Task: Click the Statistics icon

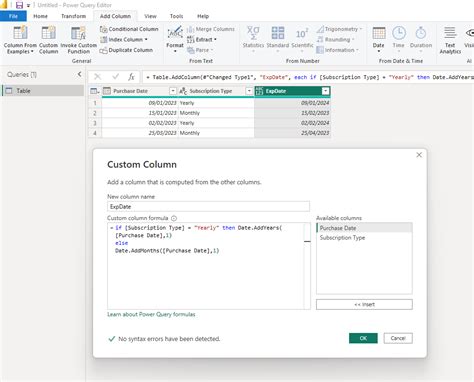Action: 253,33
